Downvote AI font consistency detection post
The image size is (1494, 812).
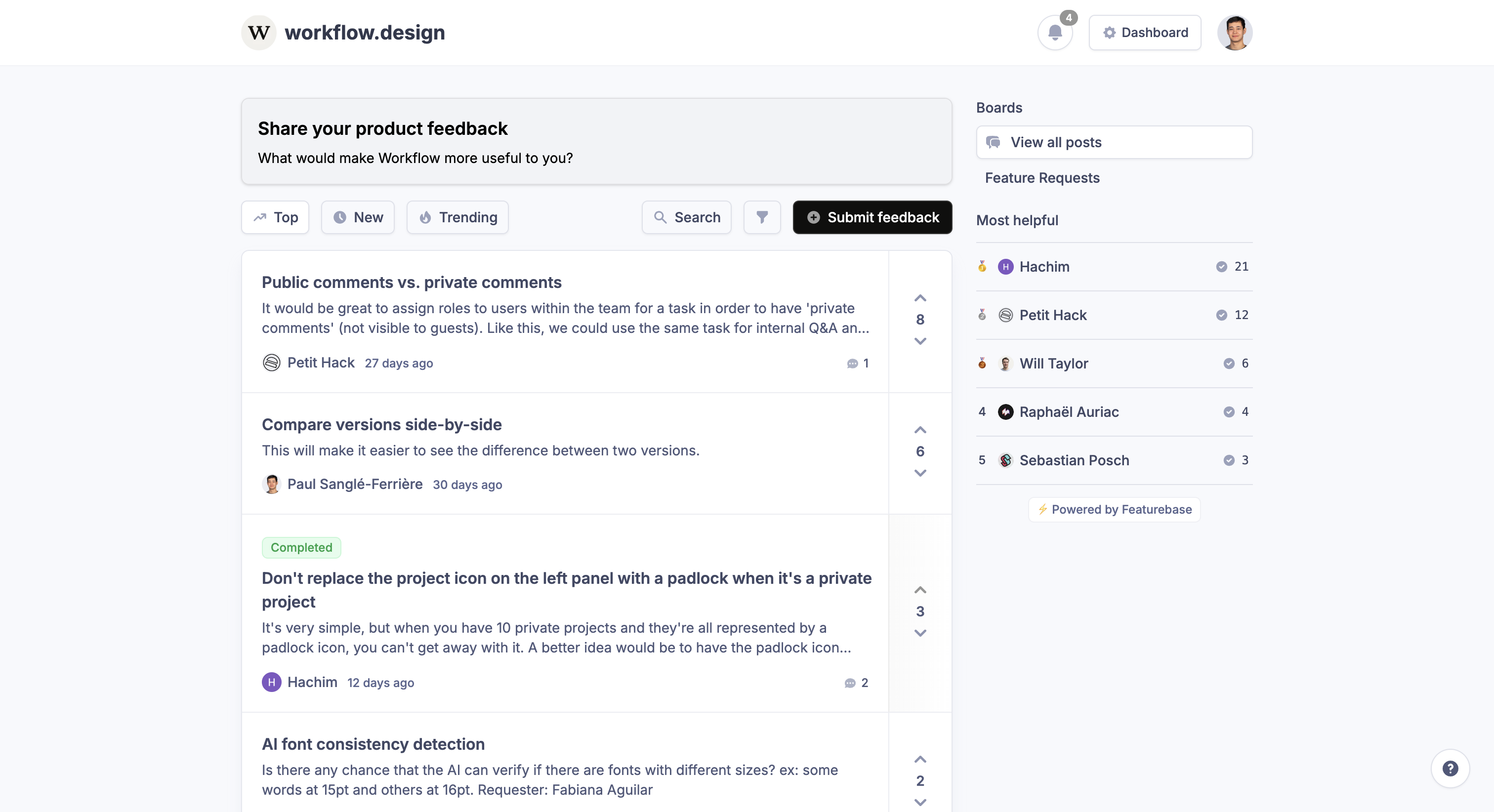[x=920, y=802]
